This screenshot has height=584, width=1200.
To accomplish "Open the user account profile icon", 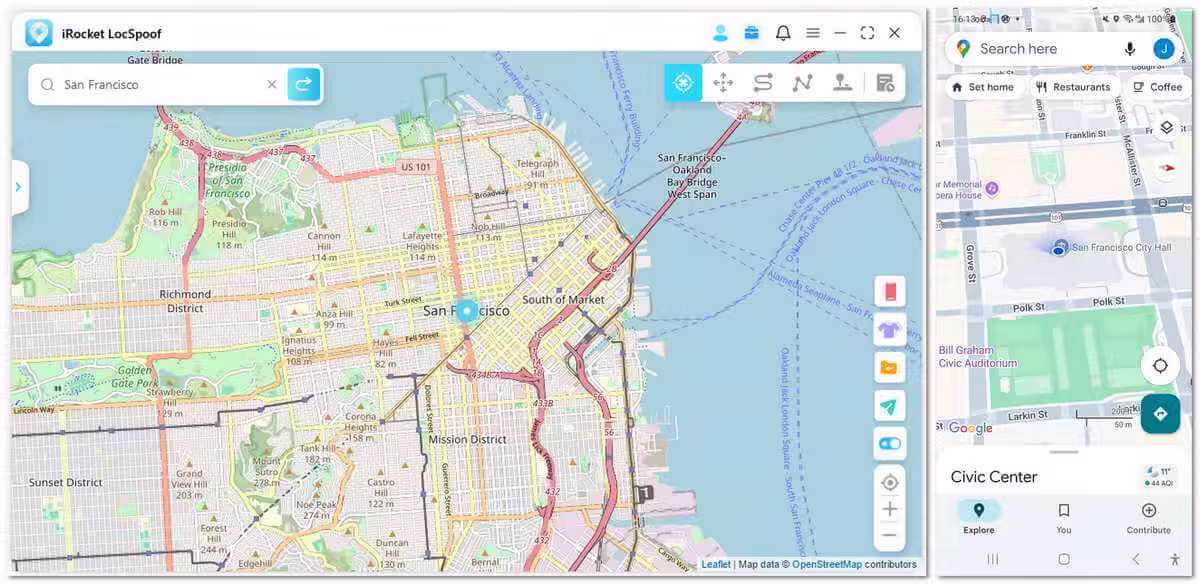I will tap(720, 33).
